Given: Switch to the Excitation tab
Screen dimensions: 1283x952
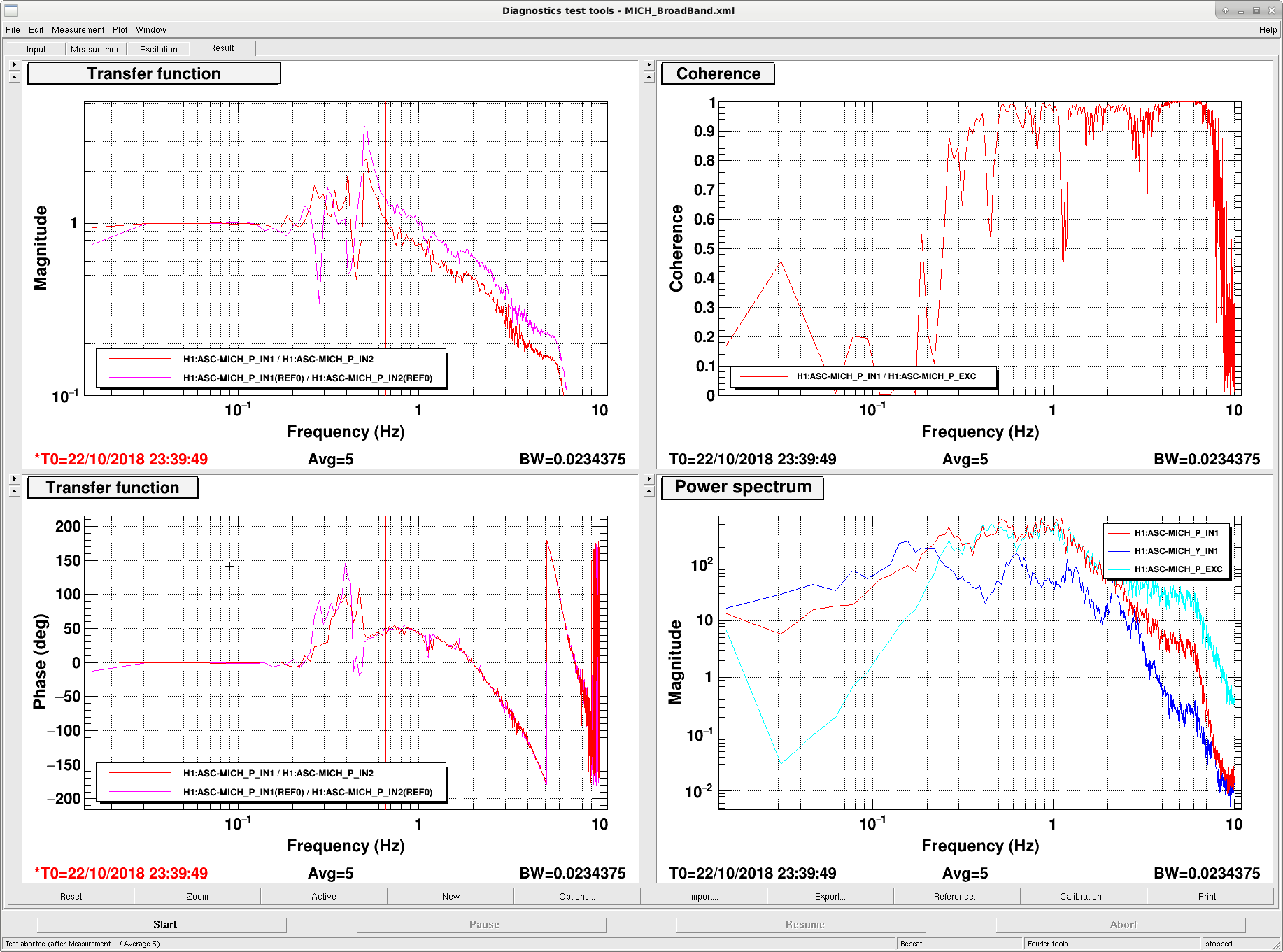Looking at the screenshot, I should [159, 49].
